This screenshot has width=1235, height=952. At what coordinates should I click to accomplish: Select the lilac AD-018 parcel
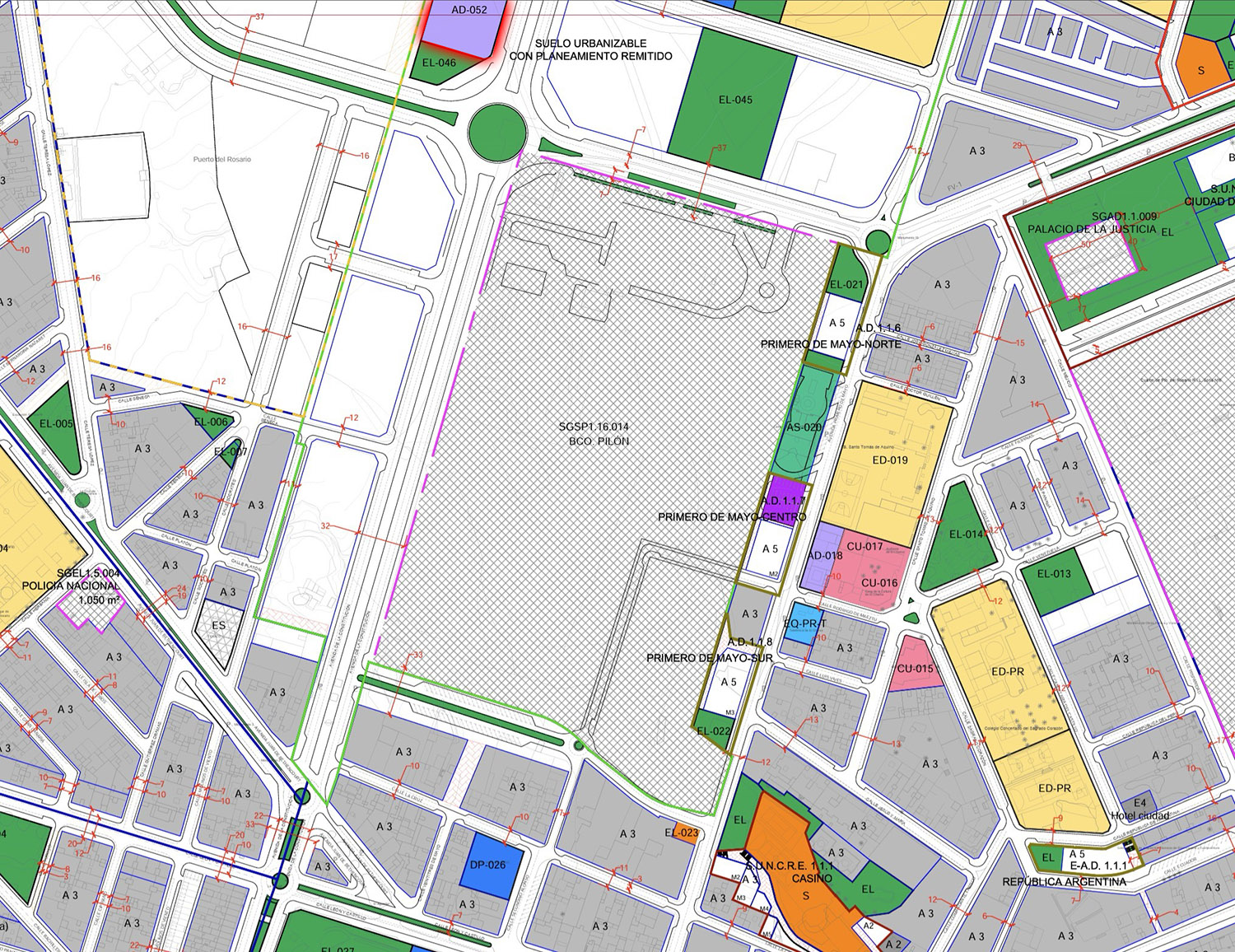point(823,558)
